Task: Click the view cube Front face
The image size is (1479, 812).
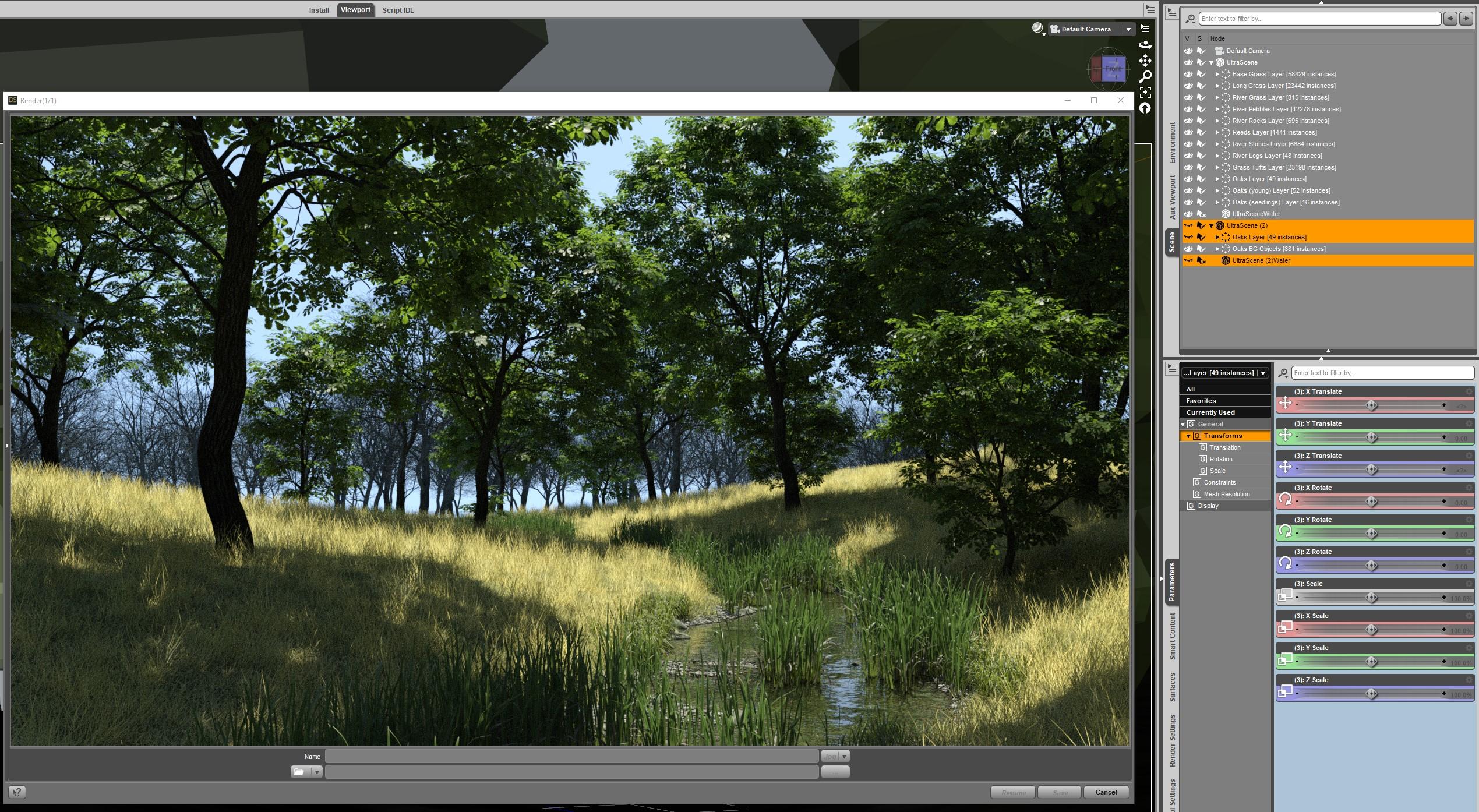Action: pyautogui.click(x=1113, y=69)
